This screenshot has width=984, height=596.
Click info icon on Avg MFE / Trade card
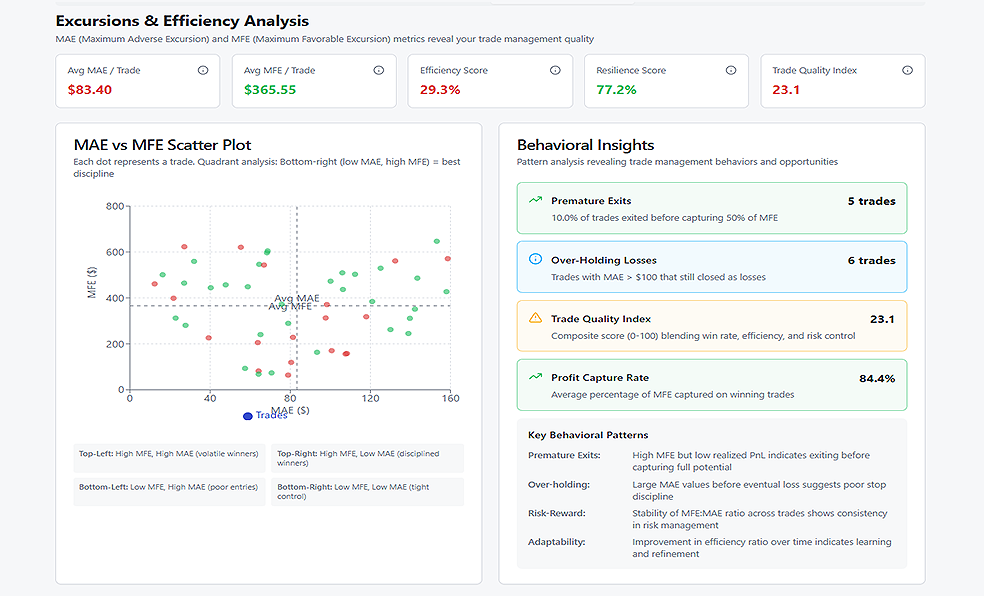(x=379, y=71)
